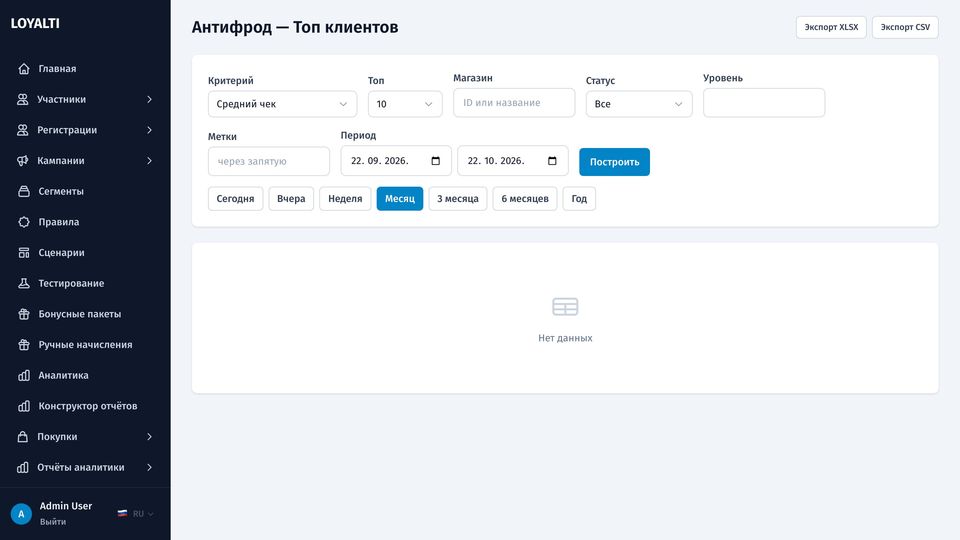Expand the Кампании submenu chevron
The image size is (960, 540).
pos(149,160)
